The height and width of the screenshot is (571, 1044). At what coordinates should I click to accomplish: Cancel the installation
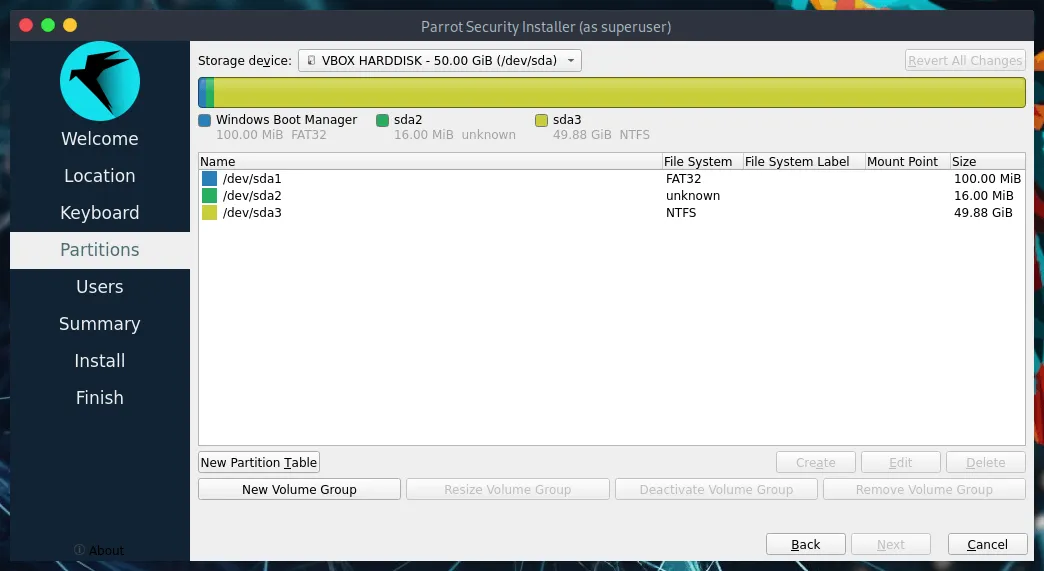click(x=987, y=544)
